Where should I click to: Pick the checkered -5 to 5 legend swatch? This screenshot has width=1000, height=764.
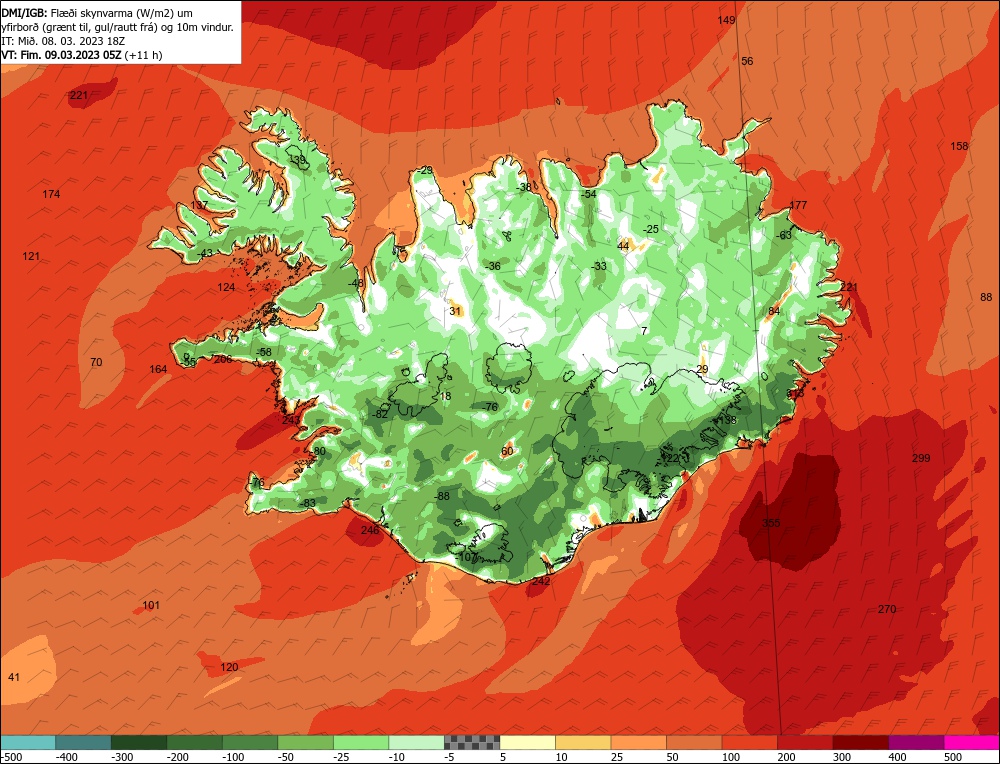tap(472, 742)
